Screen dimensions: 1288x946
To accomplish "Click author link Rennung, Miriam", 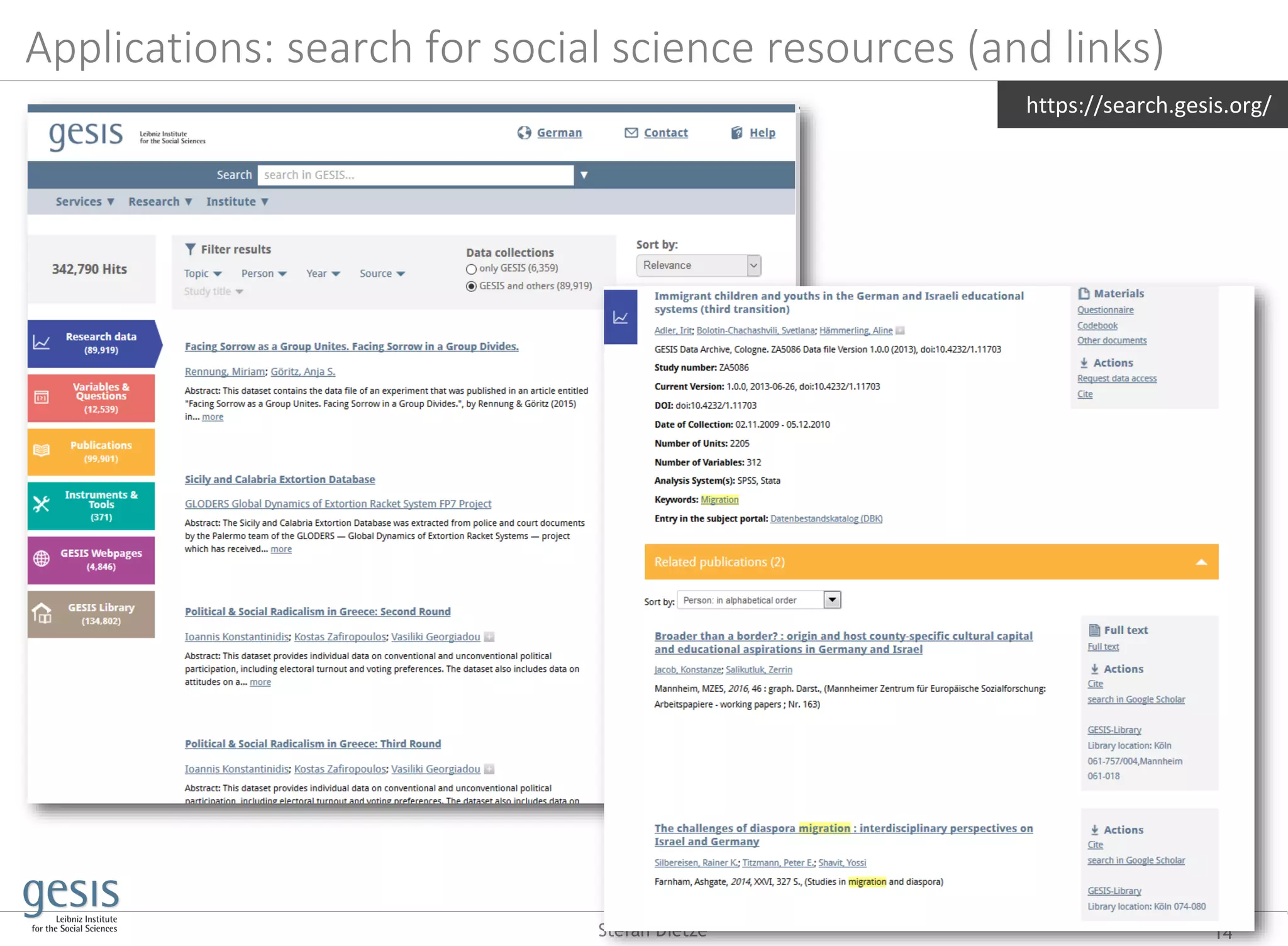I will point(225,372).
